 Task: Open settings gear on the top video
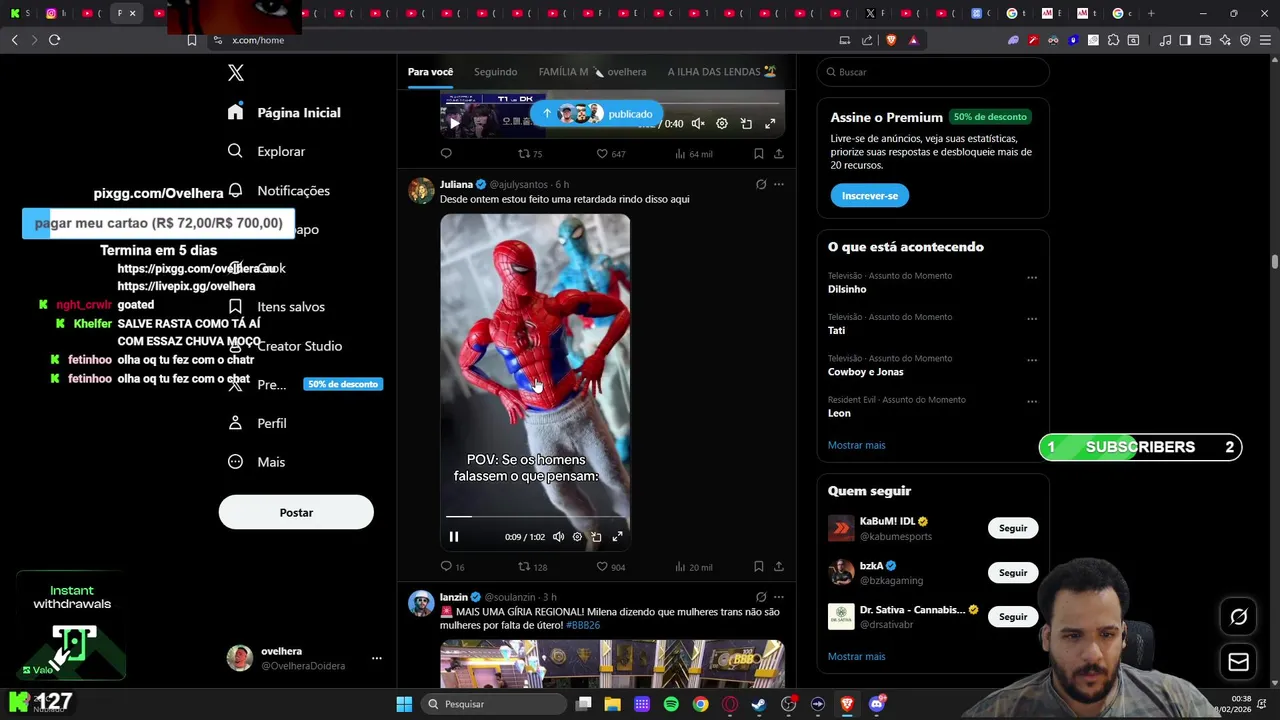click(x=722, y=123)
